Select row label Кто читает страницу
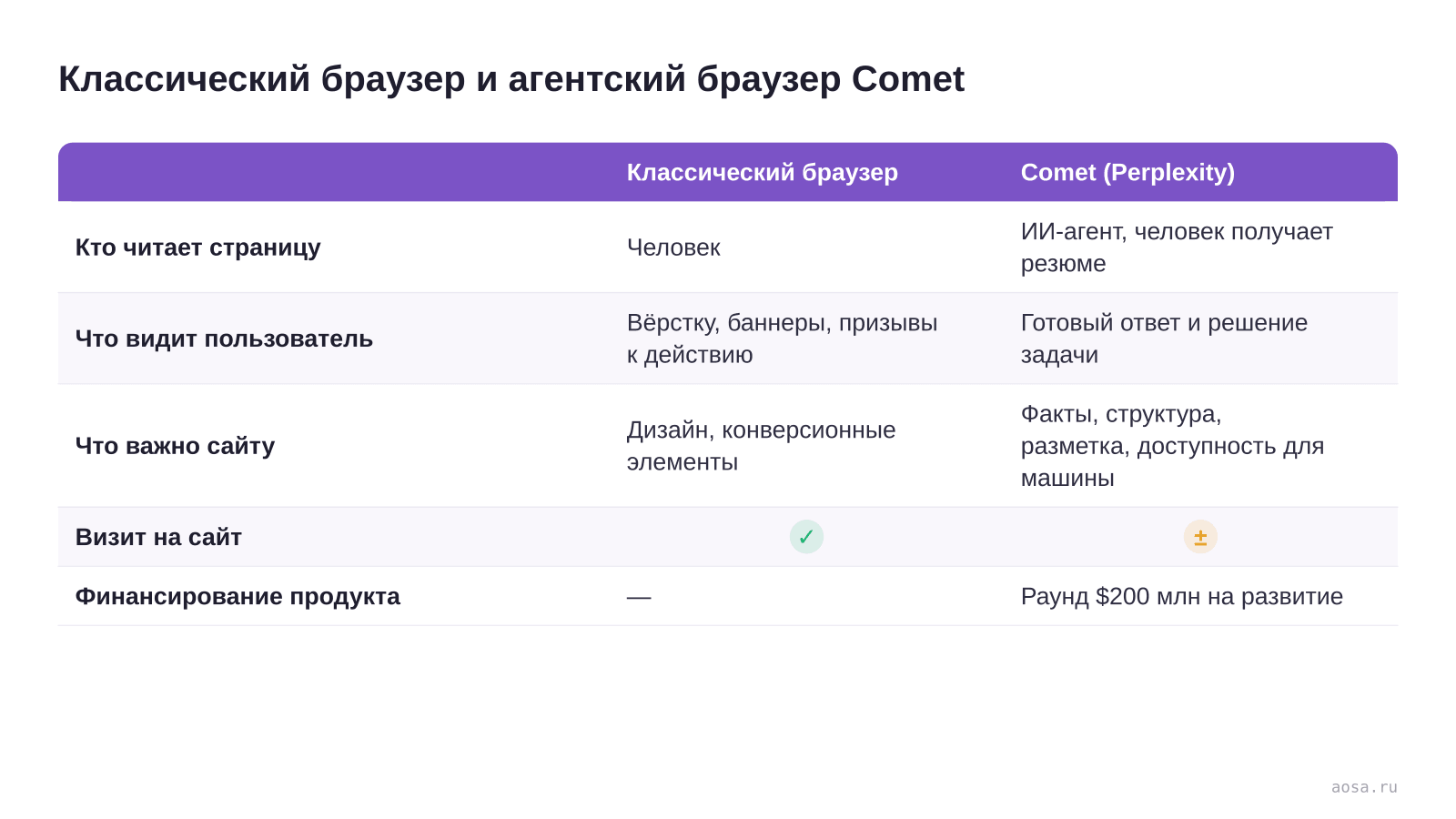The height and width of the screenshot is (819, 1456). click(x=198, y=248)
